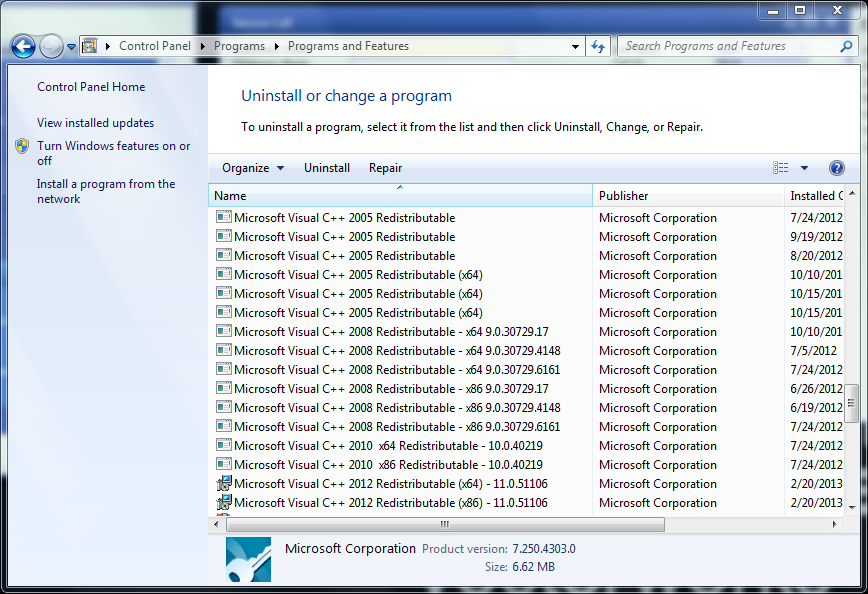The height and width of the screenshot is (594, 868).
Task: Click the Forward navigation arrow button
Action: click(51, 46)
